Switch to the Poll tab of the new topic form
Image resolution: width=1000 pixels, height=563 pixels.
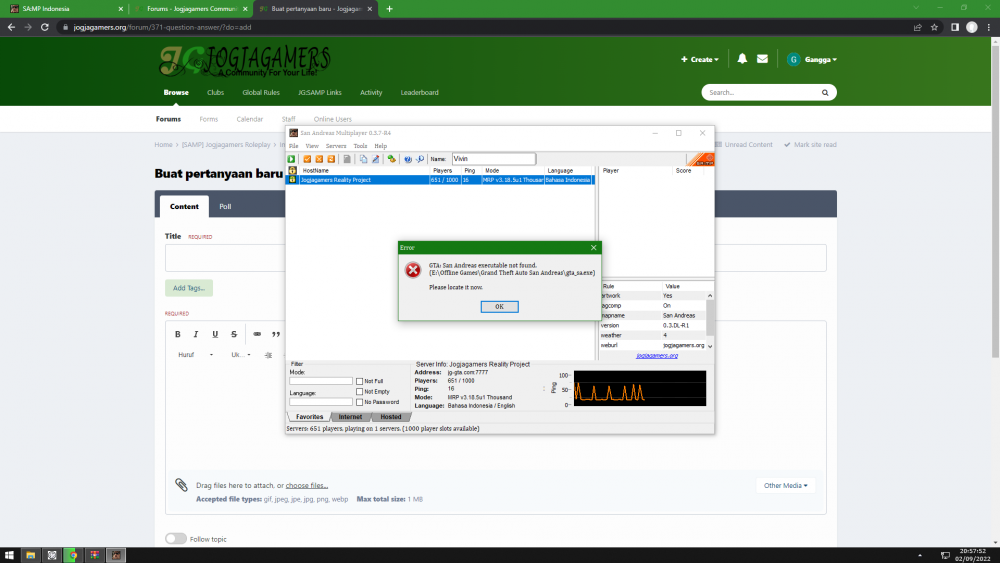(x=225, y=207)
